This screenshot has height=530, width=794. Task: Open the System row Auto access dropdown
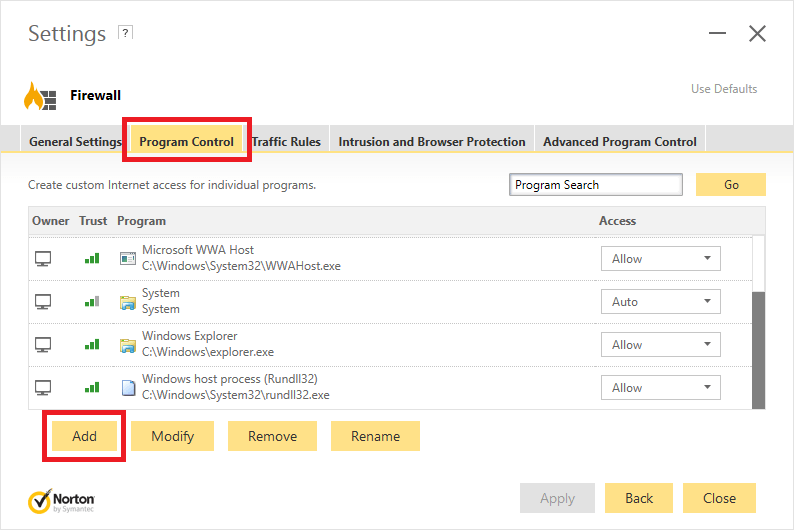[x=660, y=301]
